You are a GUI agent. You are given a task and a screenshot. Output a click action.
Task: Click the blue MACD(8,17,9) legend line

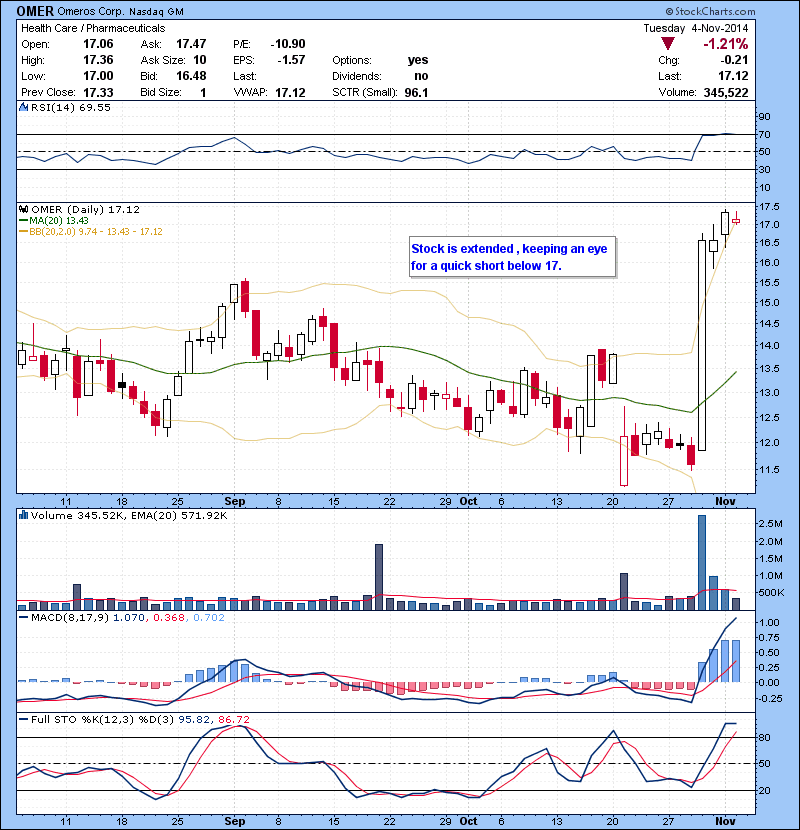coord(23,618)
